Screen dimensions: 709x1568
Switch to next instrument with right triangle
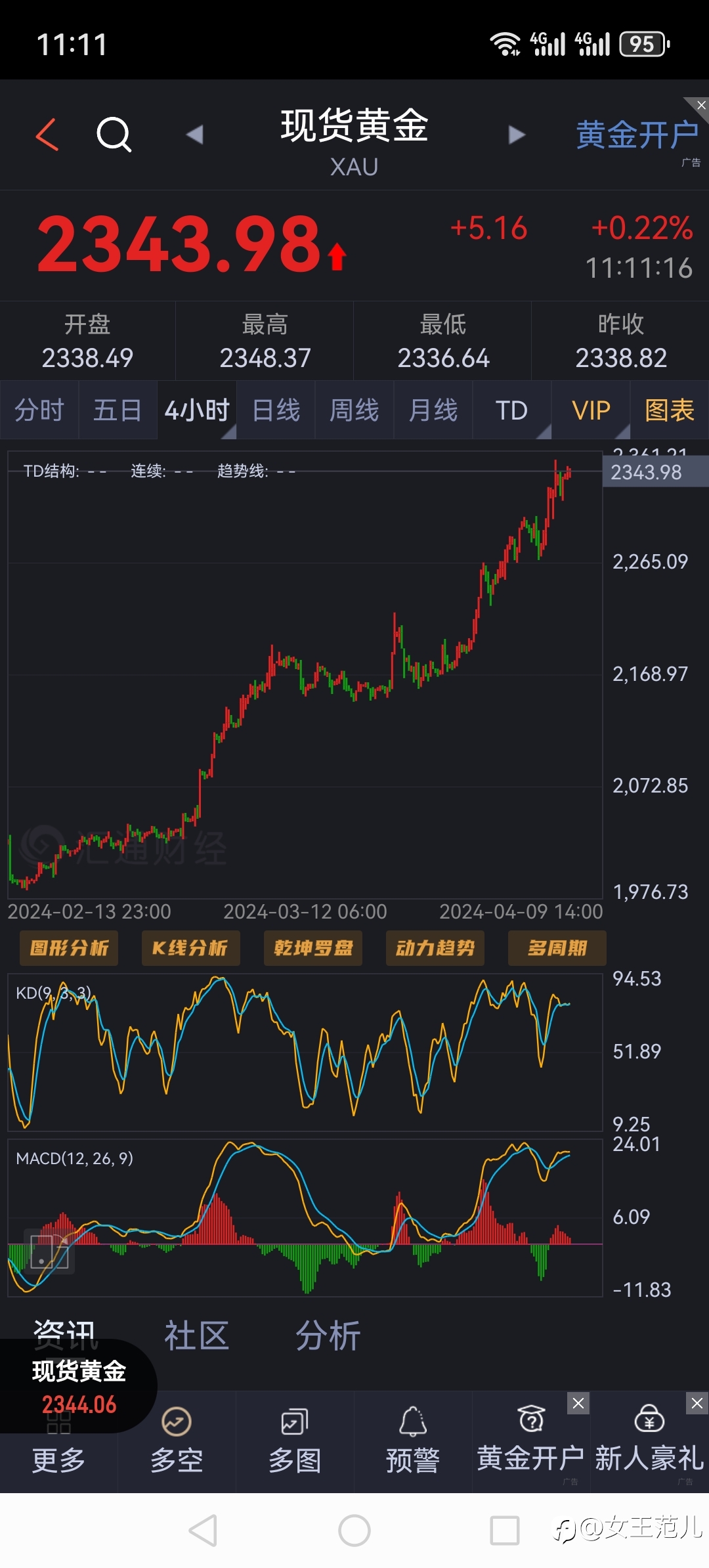(x=517, y=135)
